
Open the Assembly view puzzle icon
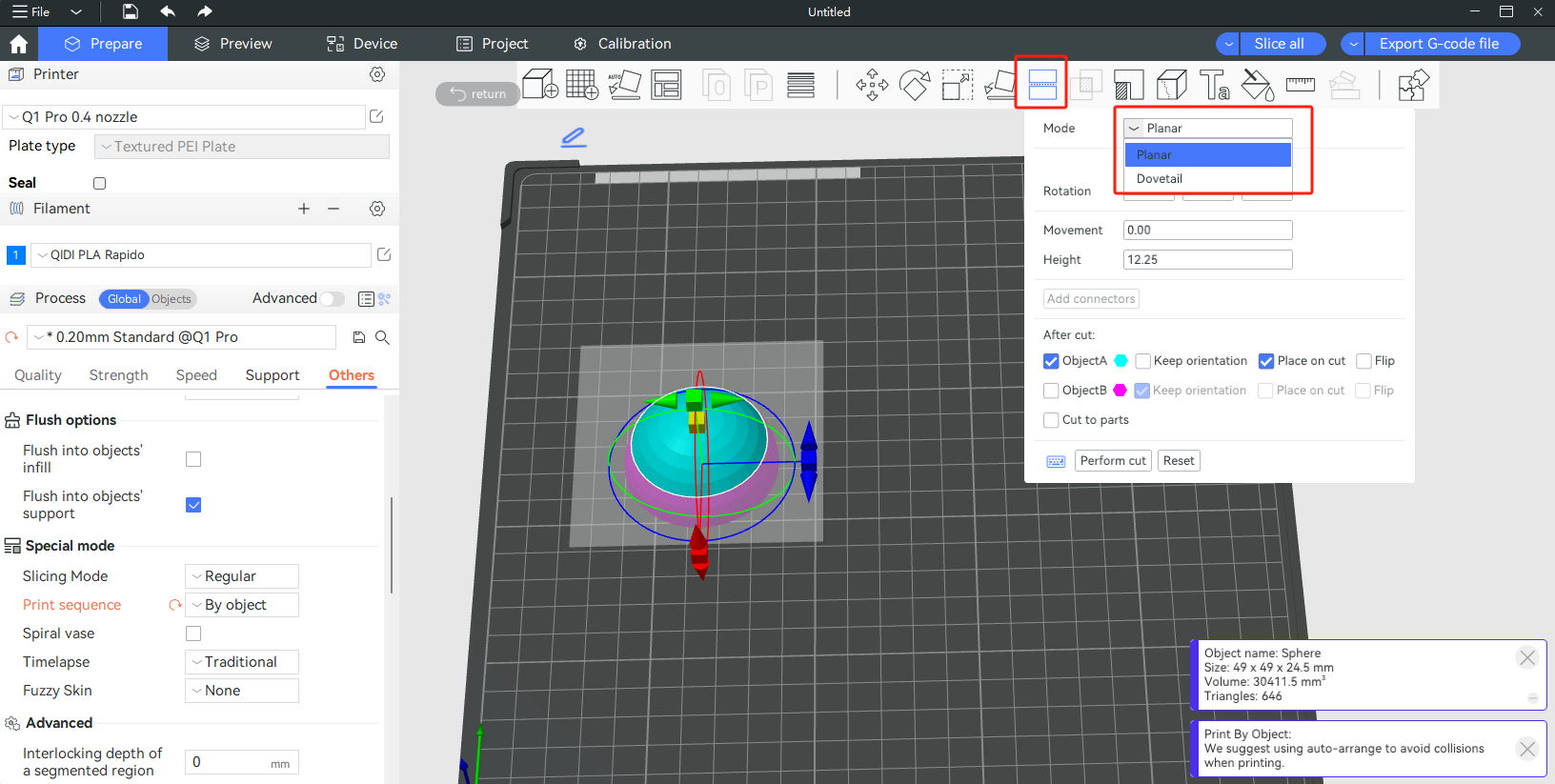coord(1413,85)
